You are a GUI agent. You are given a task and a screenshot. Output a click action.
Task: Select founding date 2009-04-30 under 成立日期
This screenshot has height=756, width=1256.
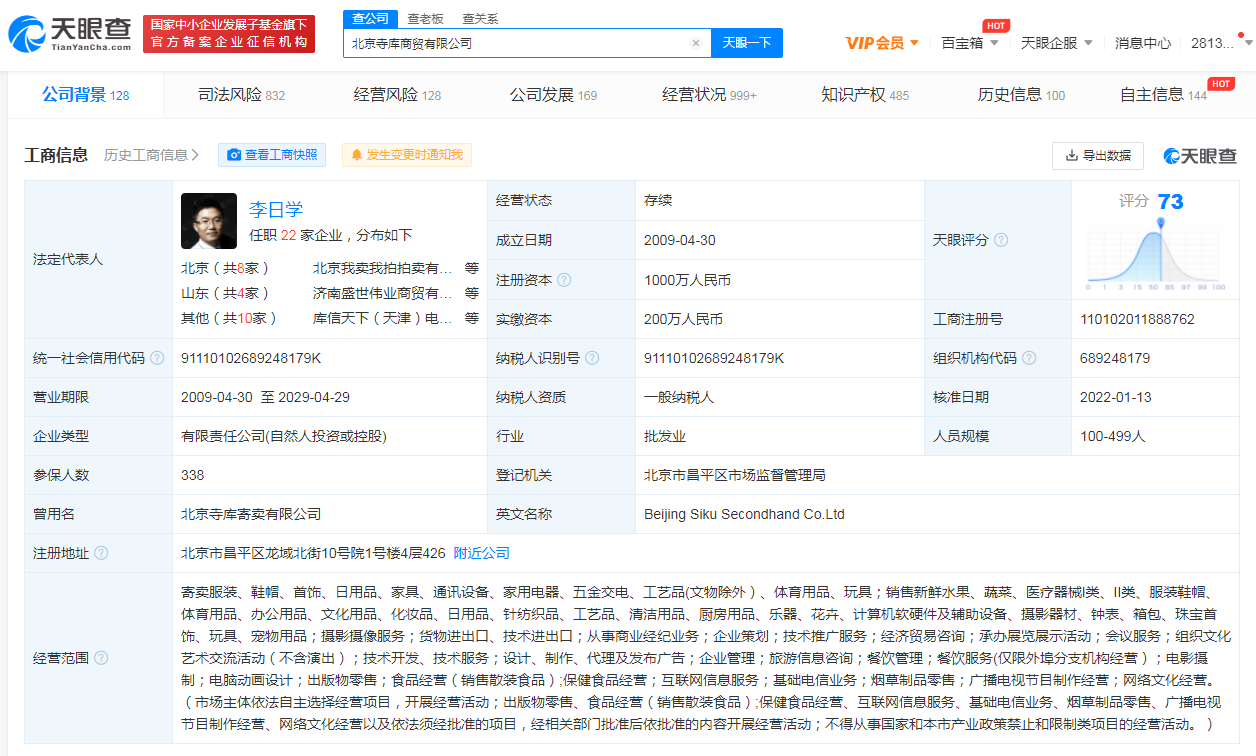click(x=680, y=240)
